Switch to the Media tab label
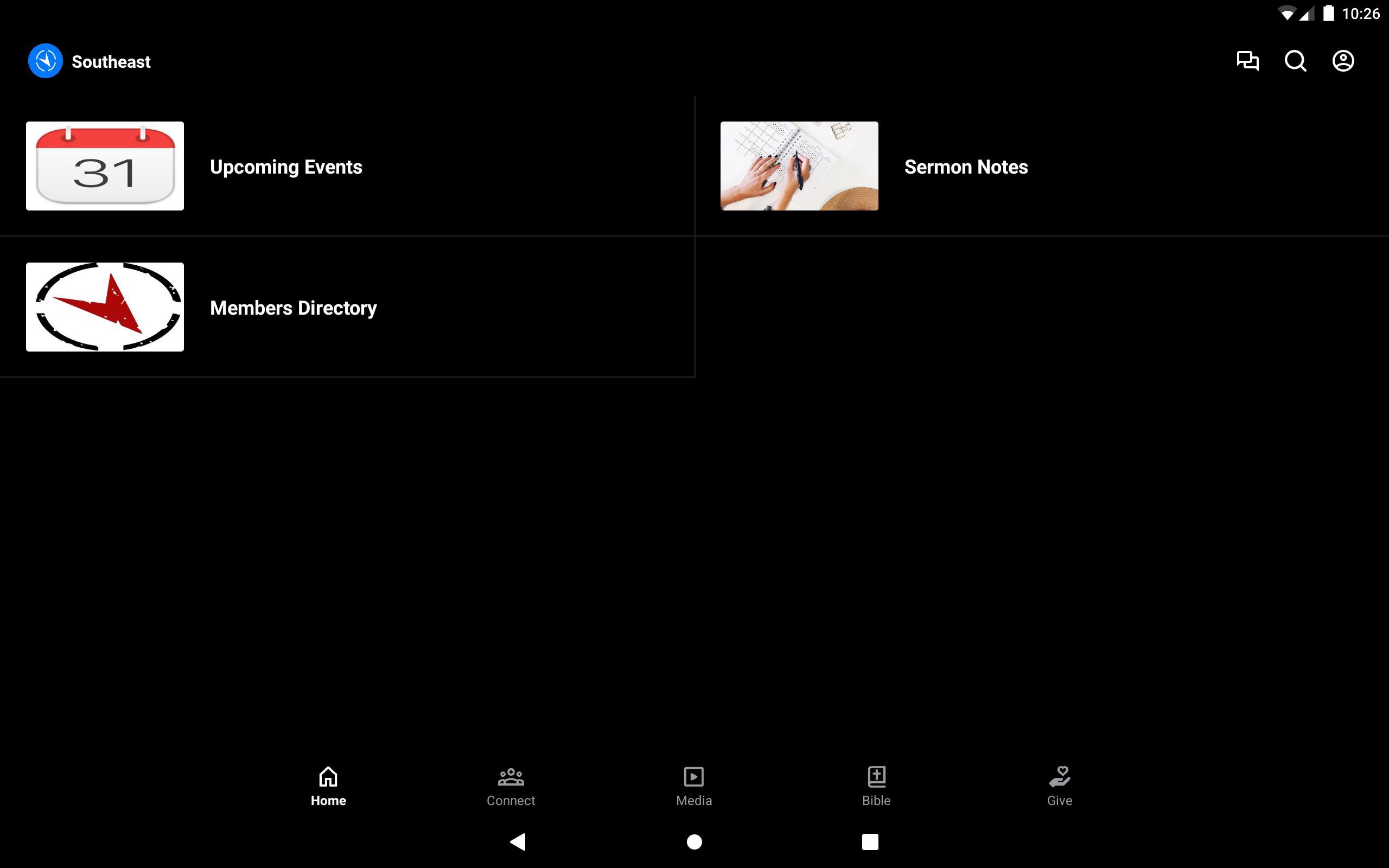Viewport: 1389px width, 868px height. [694, 801]
